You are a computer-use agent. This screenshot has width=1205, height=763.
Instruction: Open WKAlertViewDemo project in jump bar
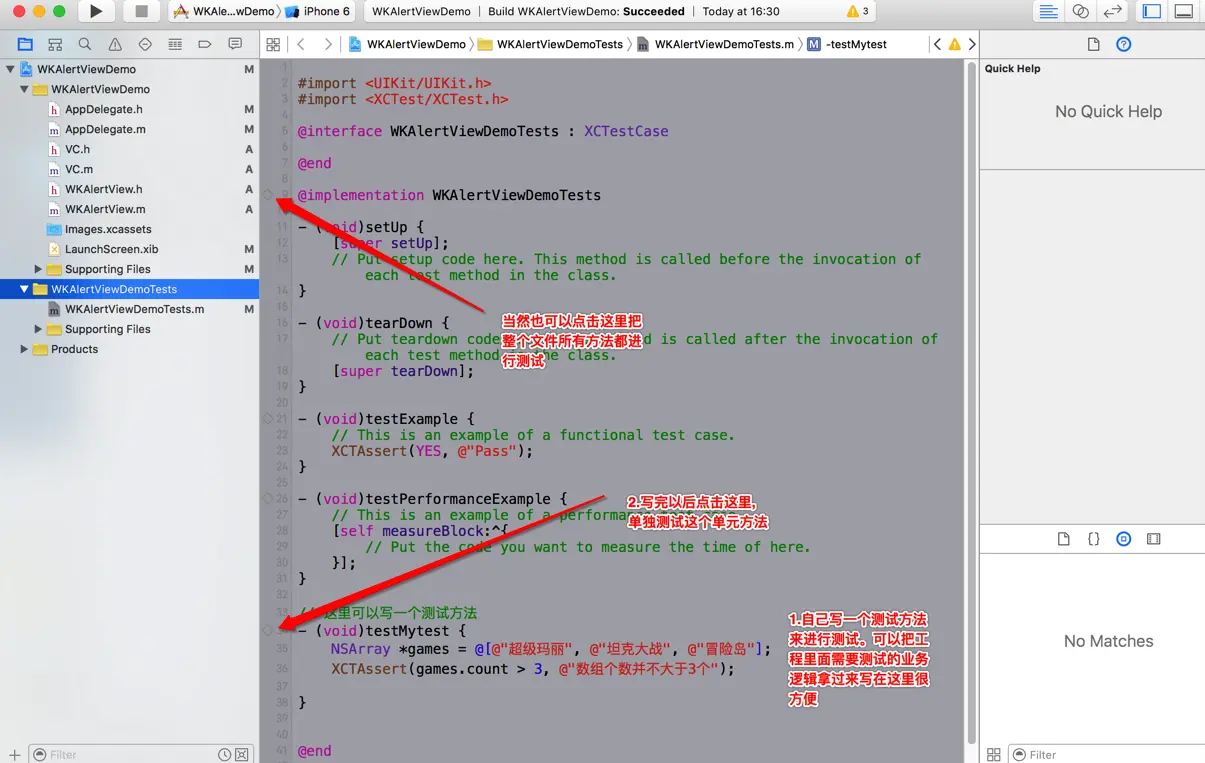(407, 44)
